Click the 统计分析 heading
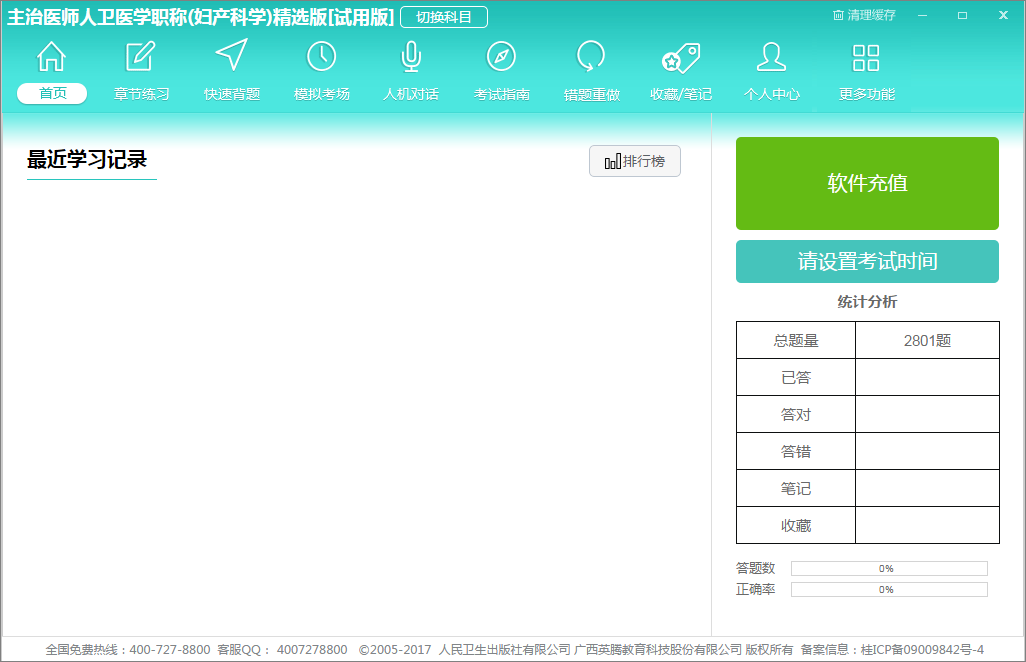This screenshot has width=1026, height=662. click(867, 302)
